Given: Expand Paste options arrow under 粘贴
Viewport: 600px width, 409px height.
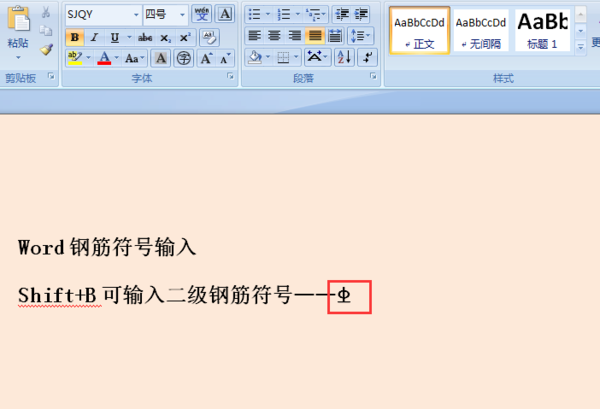Looking at the screenshot, I should [18, 57].
